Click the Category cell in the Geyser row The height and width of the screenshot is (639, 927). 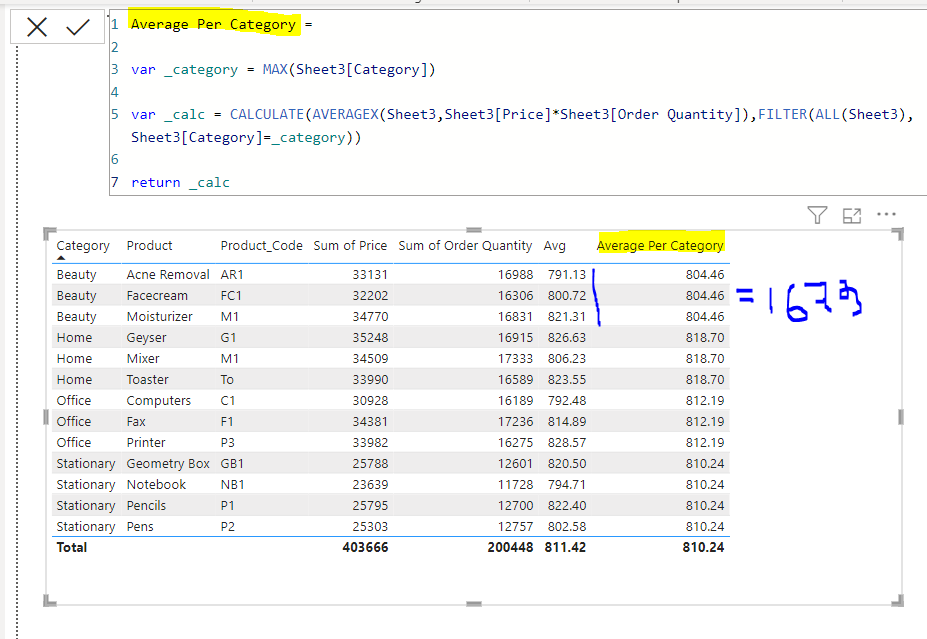click(74, 338)
